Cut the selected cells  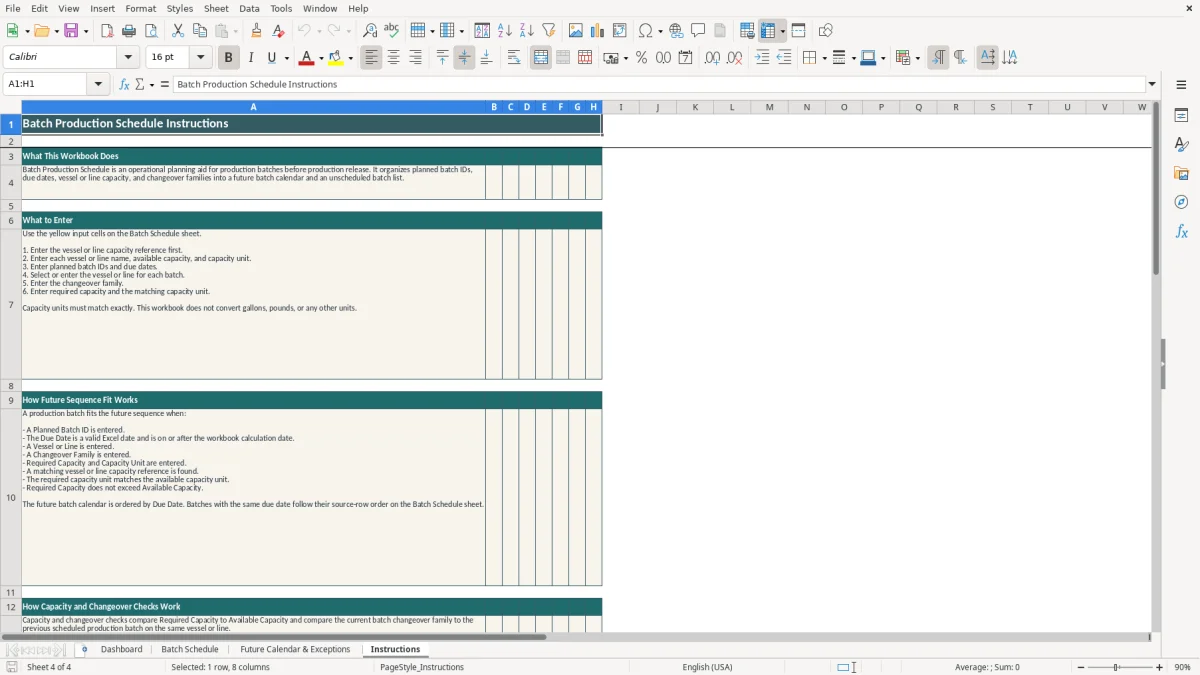coord(178,31)
